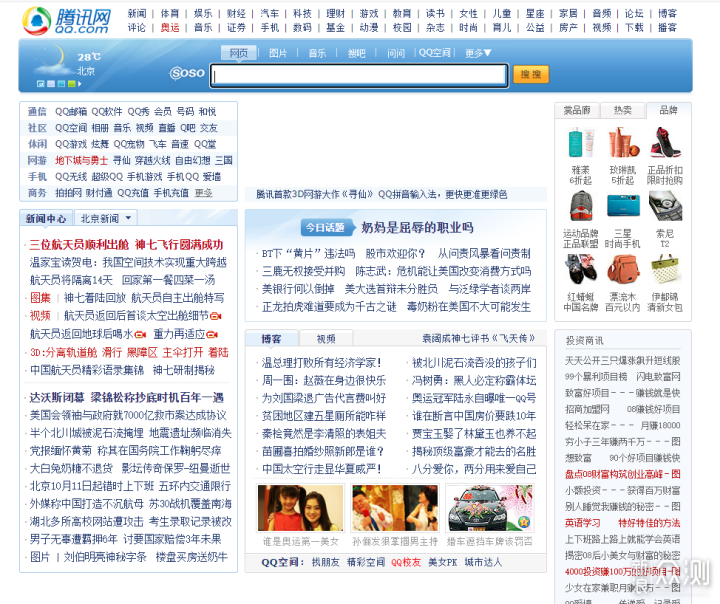
Task: Open banner text 腾讯首款3D网游大作《寻仙》
Action: pyautogui.click(x=315, y=194)
